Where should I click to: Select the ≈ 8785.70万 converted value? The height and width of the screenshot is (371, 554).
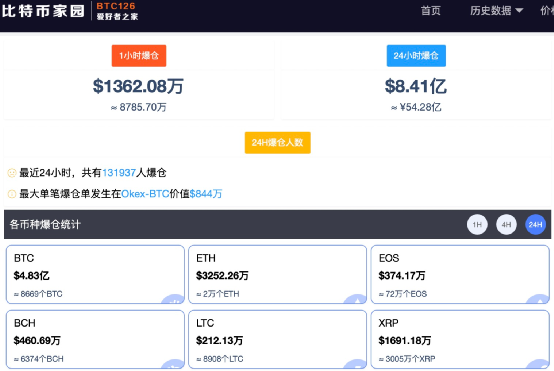coord(138,107)
